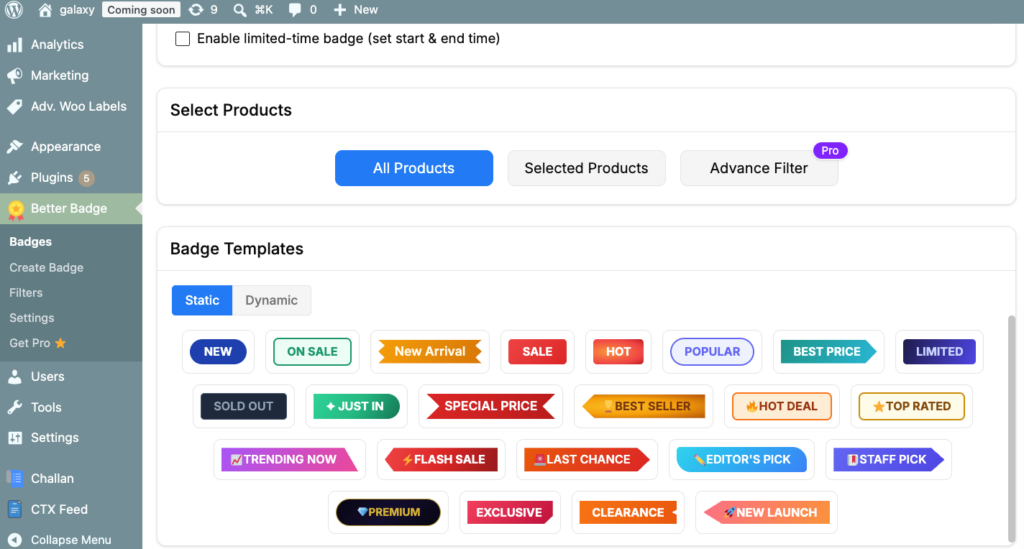Viewport: 1024px width, 549px height.
Task: Choose the Selected Products option
Action: [586, 168]
